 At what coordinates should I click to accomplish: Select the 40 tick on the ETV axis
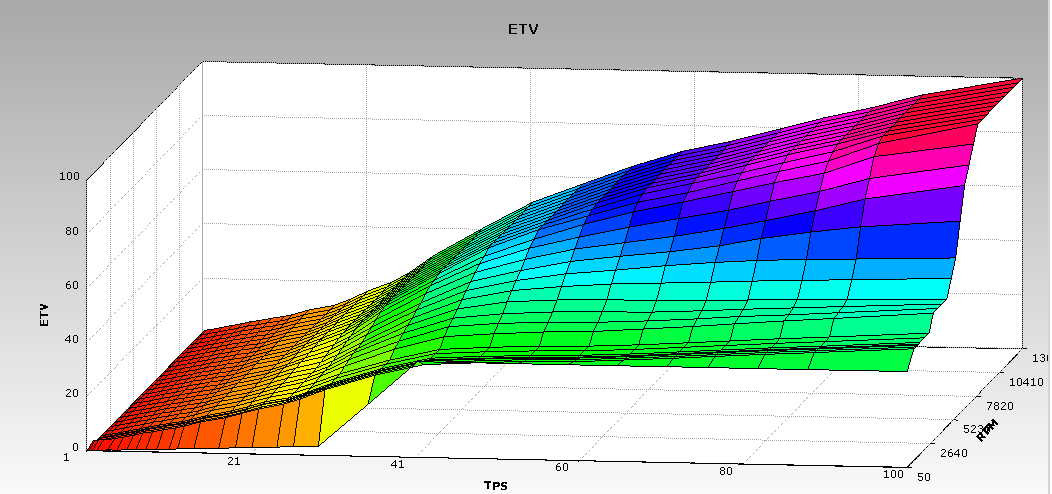(72, 339)
